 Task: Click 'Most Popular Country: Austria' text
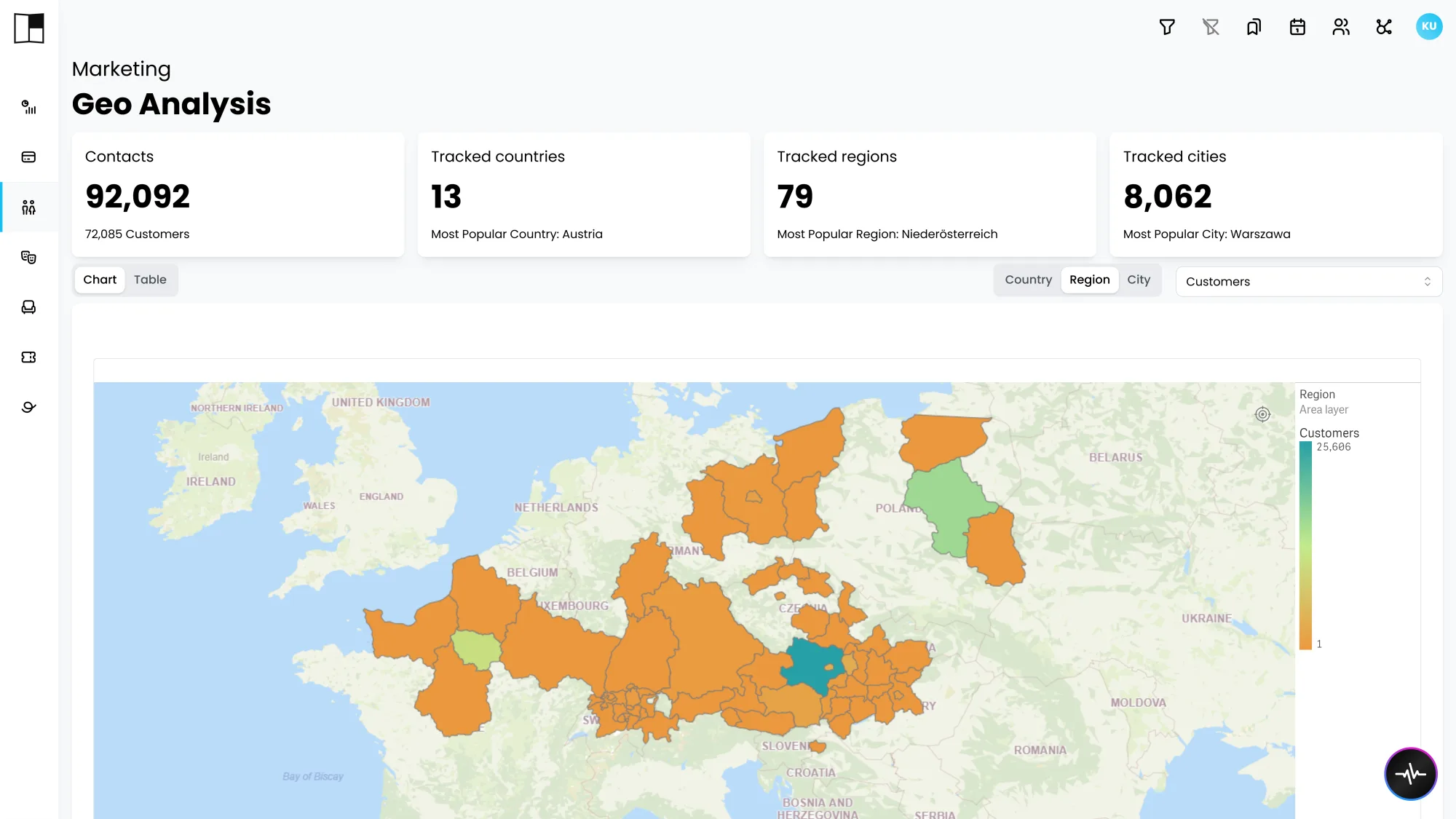517,234
